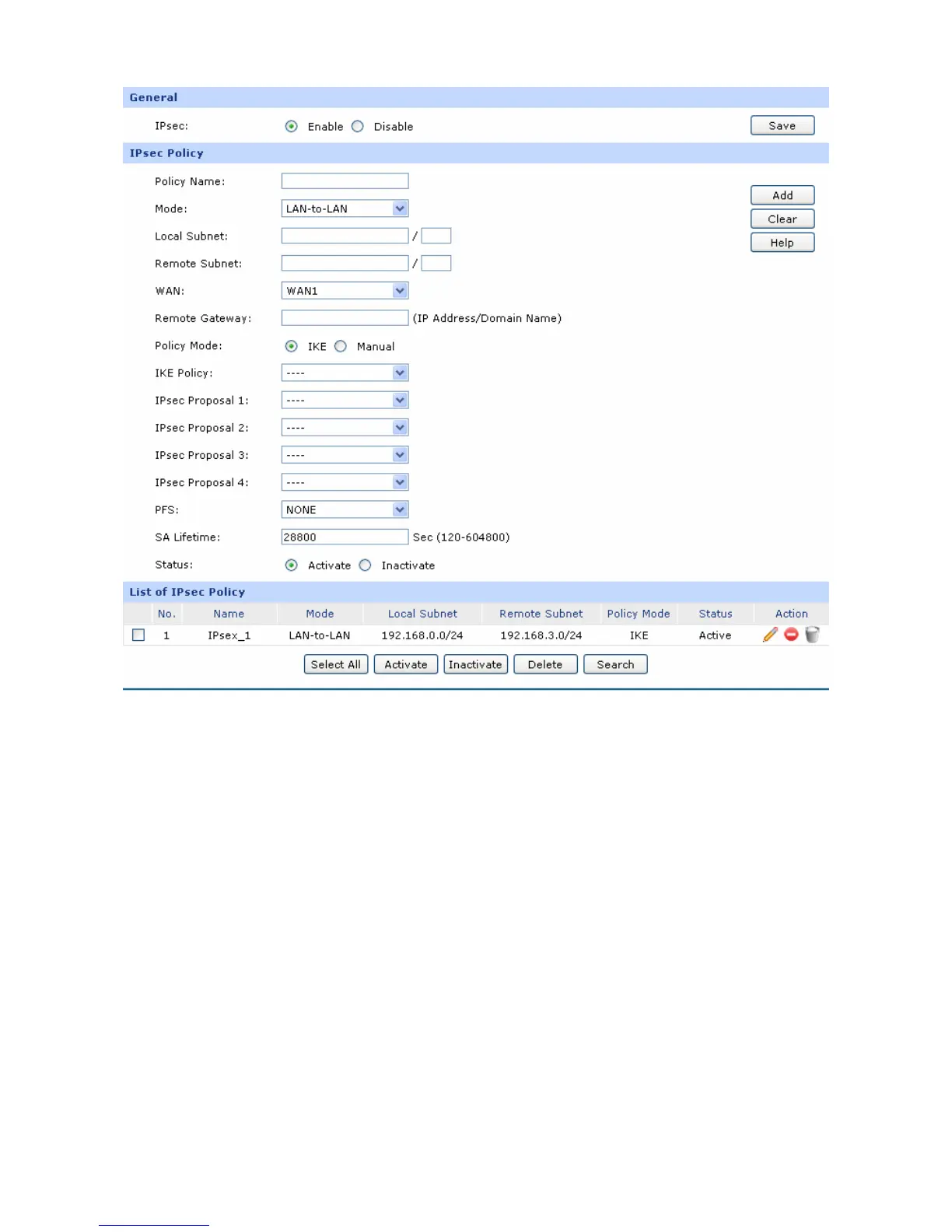This screenshot has width=952, height=1232.
Task: Click the Search button
Action: click(615, 664)
